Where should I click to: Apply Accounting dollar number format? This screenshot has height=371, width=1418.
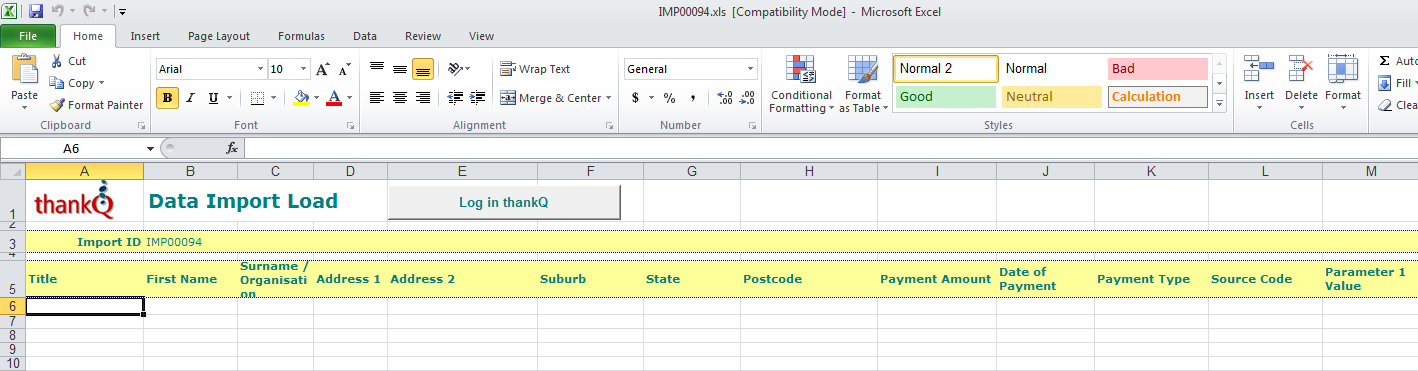point(635,98)
